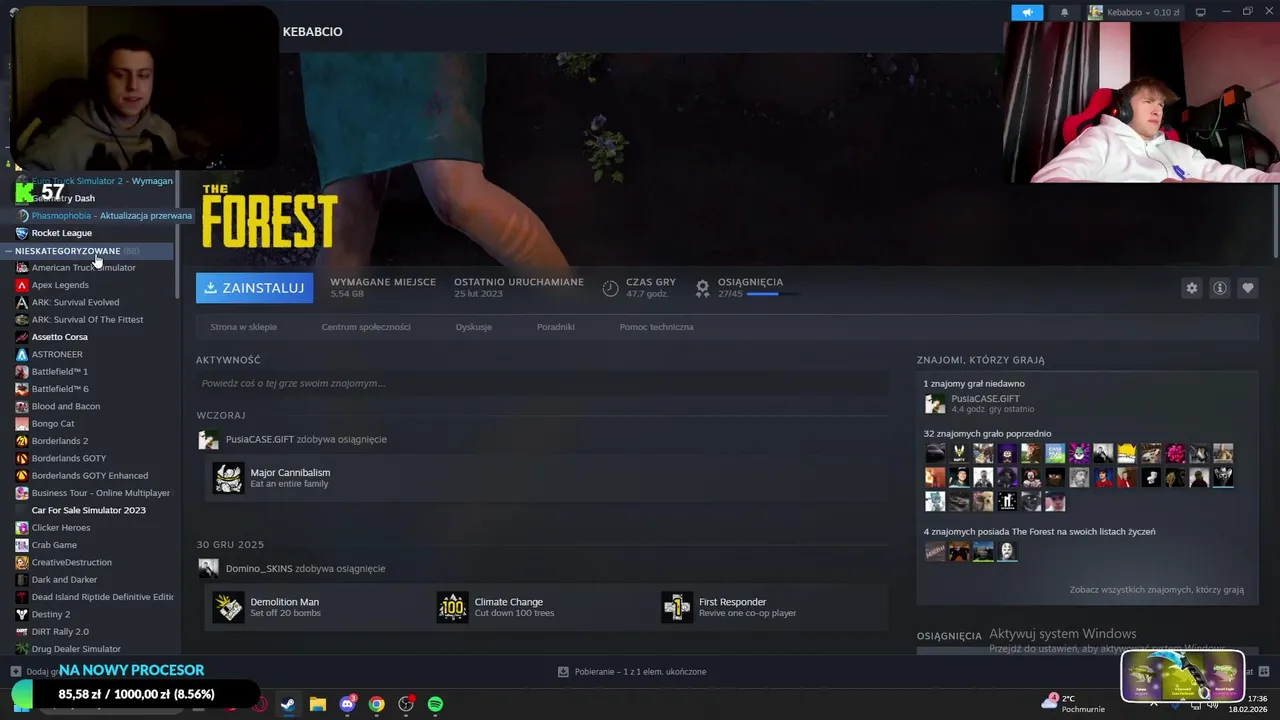Screen dimensions: 1280x720
Task: Open Discord from the taskbar
Action: [347, 704]
